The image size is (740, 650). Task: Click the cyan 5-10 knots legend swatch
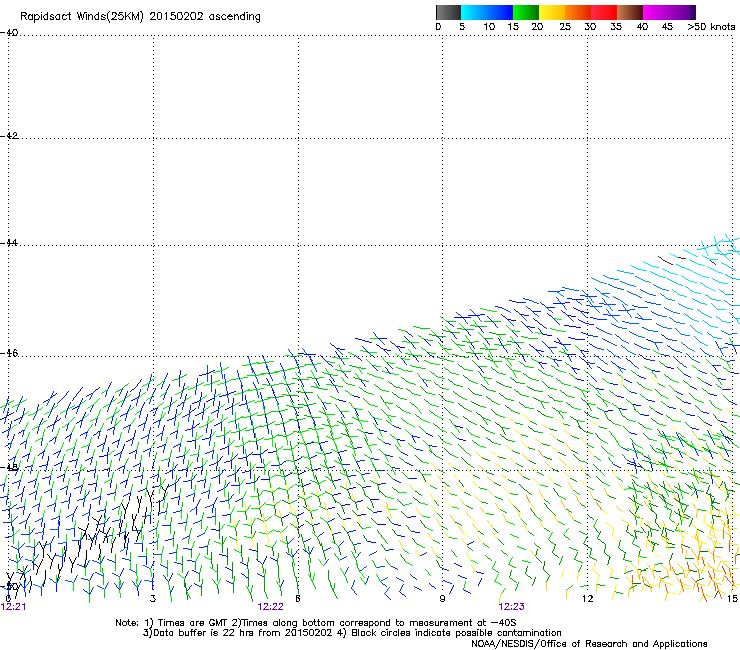474,12
